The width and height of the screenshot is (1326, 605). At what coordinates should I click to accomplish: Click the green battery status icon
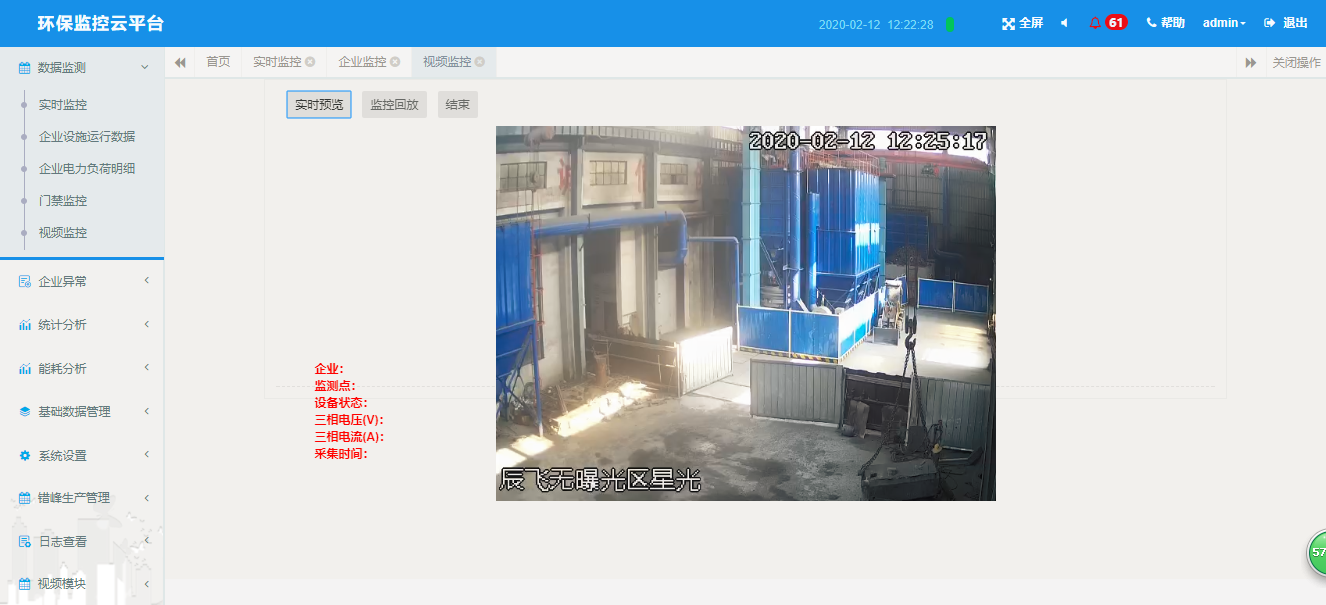click(x=949, y=24)
